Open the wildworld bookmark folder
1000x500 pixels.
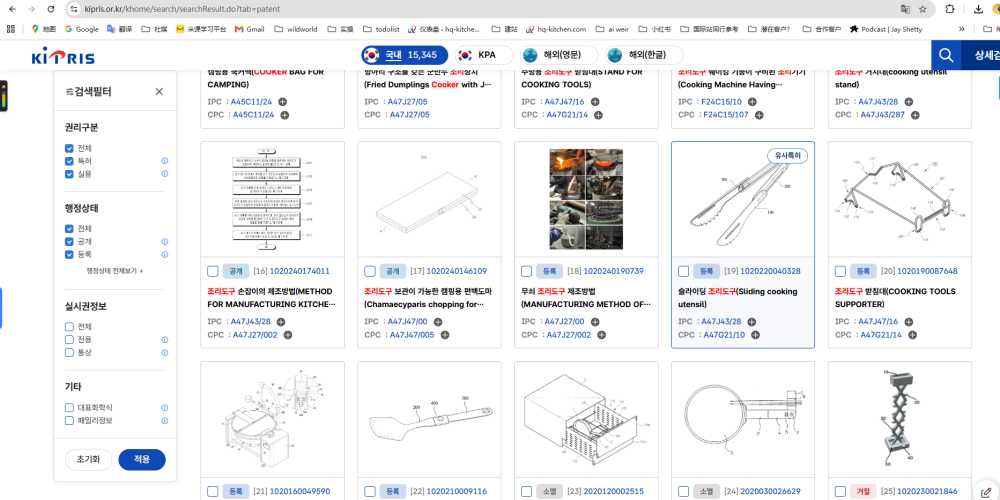[294, 29]
